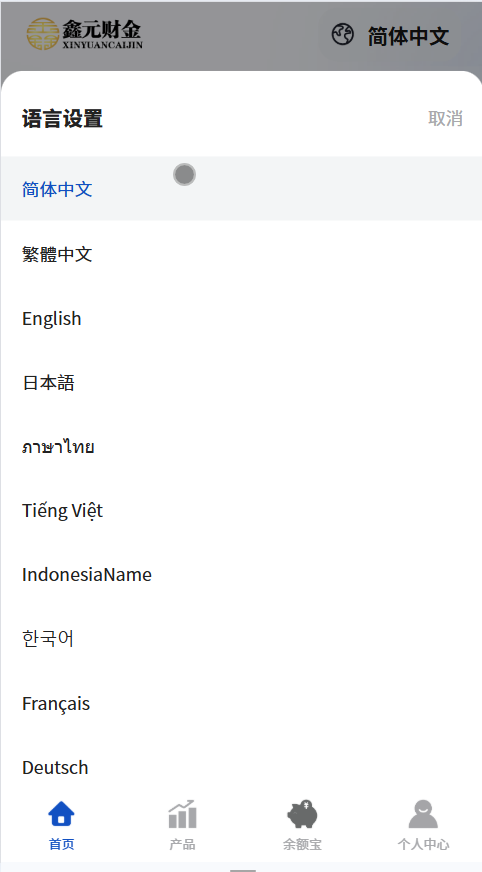The height and width of the screenshot is (872, 482).
Task: Tap 取消 to cancel language settings
Action: point(445,118)
